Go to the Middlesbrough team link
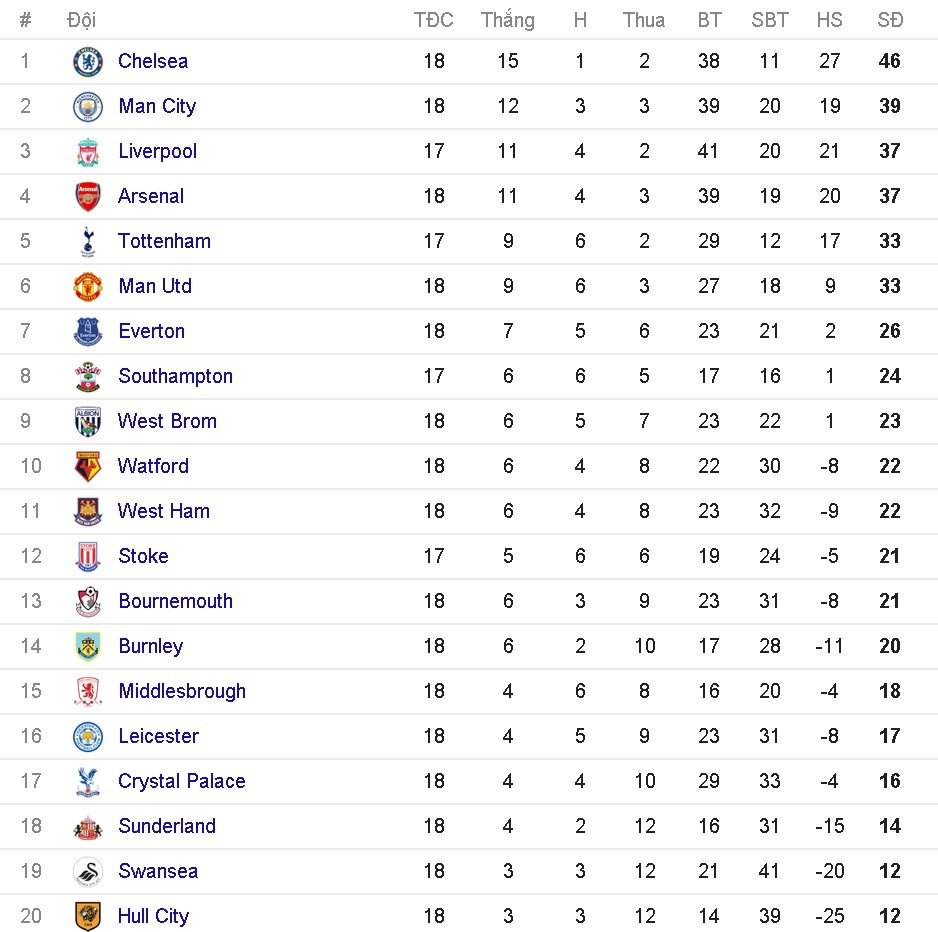 click(x=181, y=691)
